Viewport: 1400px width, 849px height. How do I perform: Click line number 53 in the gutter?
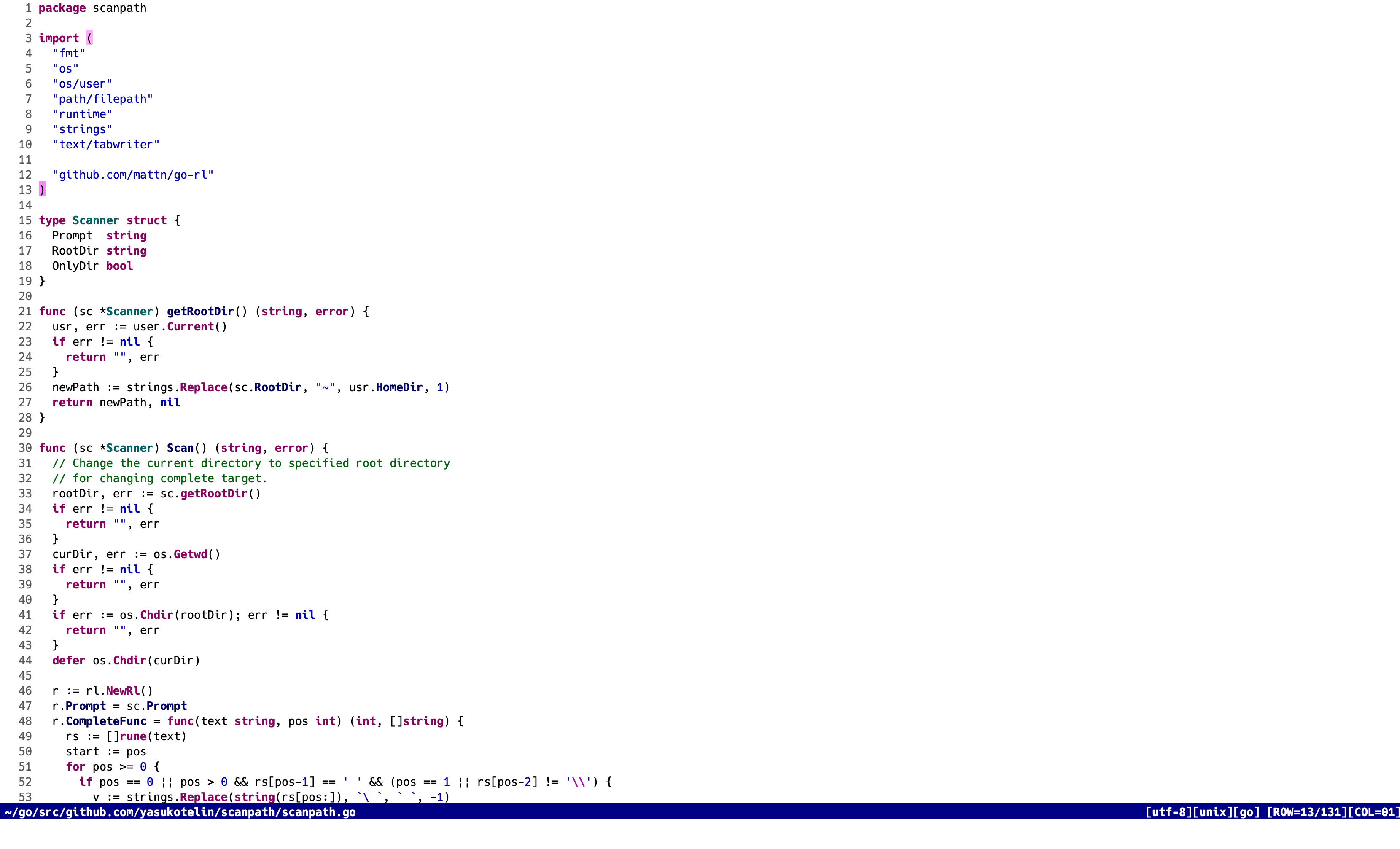pos(25,797)
